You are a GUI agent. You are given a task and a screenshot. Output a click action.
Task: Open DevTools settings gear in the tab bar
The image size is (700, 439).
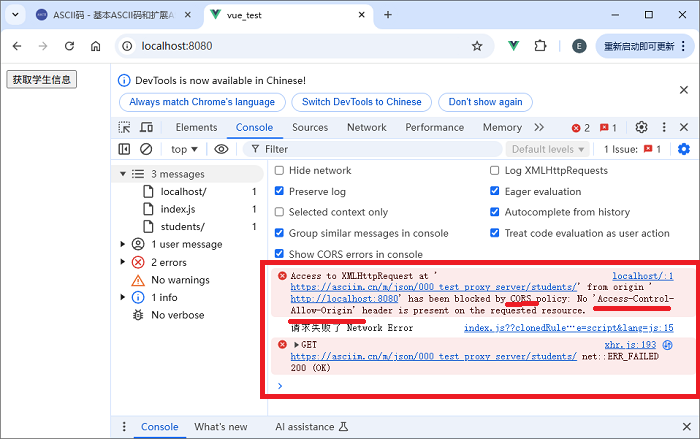(x=641, y=128)
